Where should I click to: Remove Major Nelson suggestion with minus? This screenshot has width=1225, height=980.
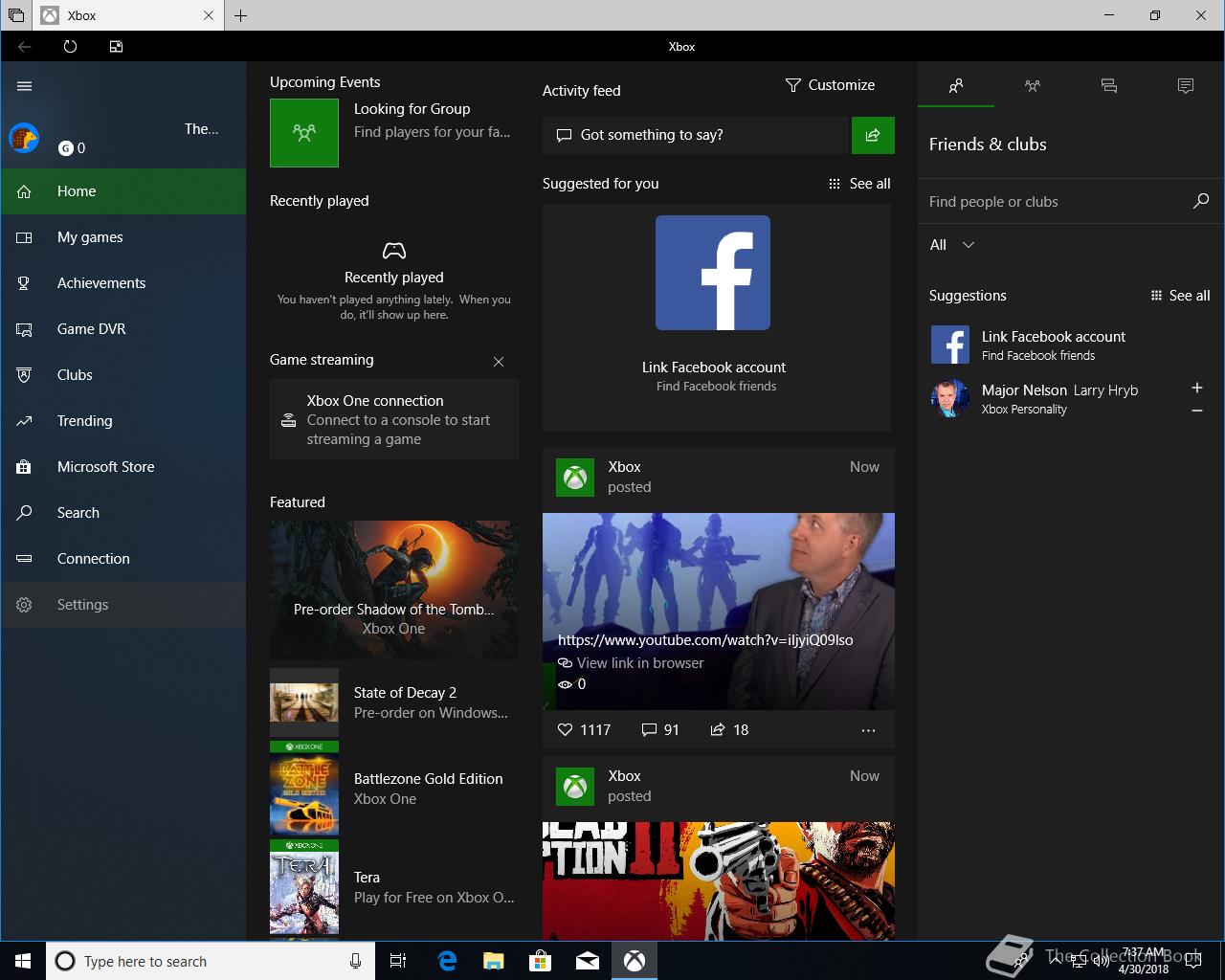click(x=1196, y=411)
